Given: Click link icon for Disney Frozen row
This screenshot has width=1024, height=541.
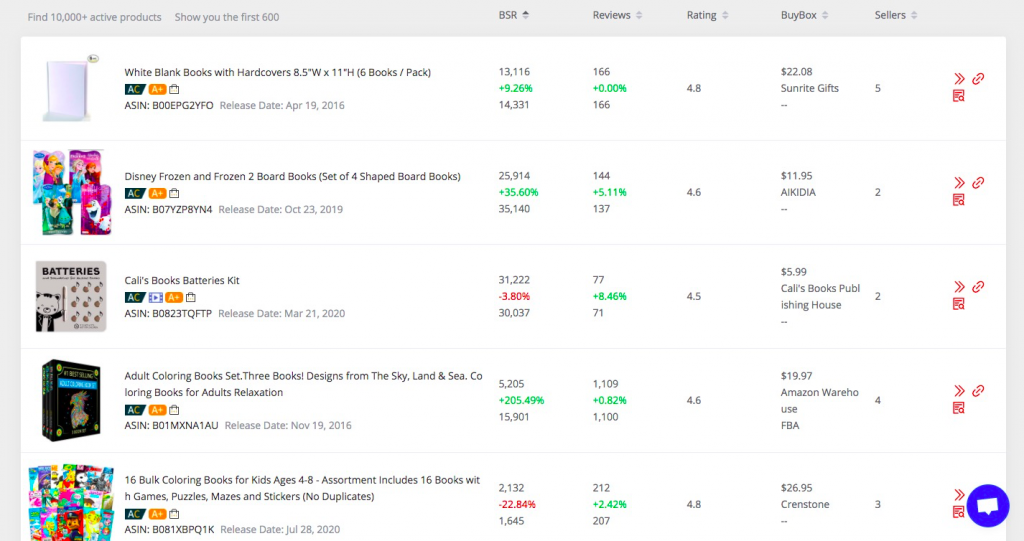Looking at the screenshot, I should click(x=978, y=183).
